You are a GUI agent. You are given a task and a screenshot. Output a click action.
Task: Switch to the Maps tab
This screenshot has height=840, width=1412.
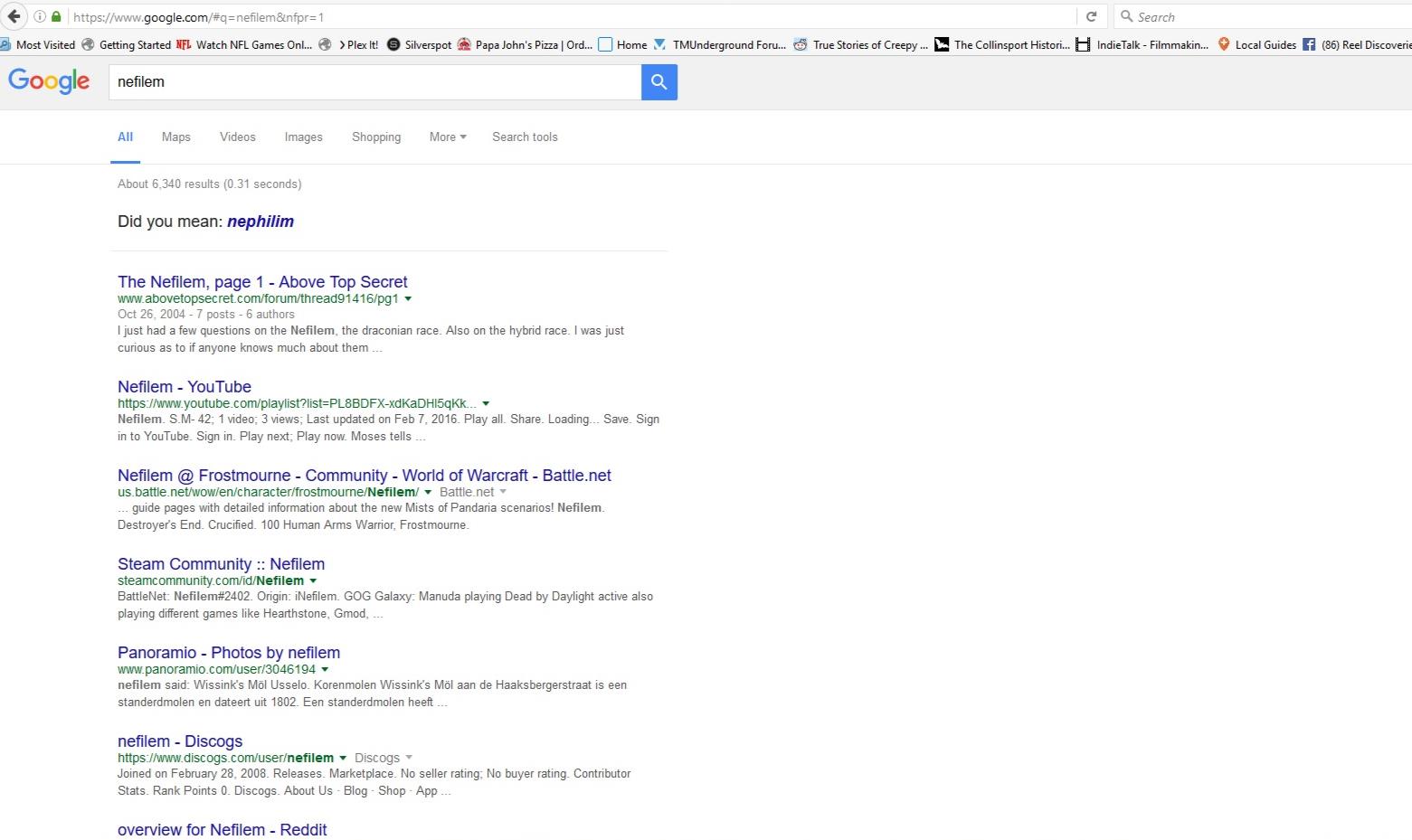(176, 137)
